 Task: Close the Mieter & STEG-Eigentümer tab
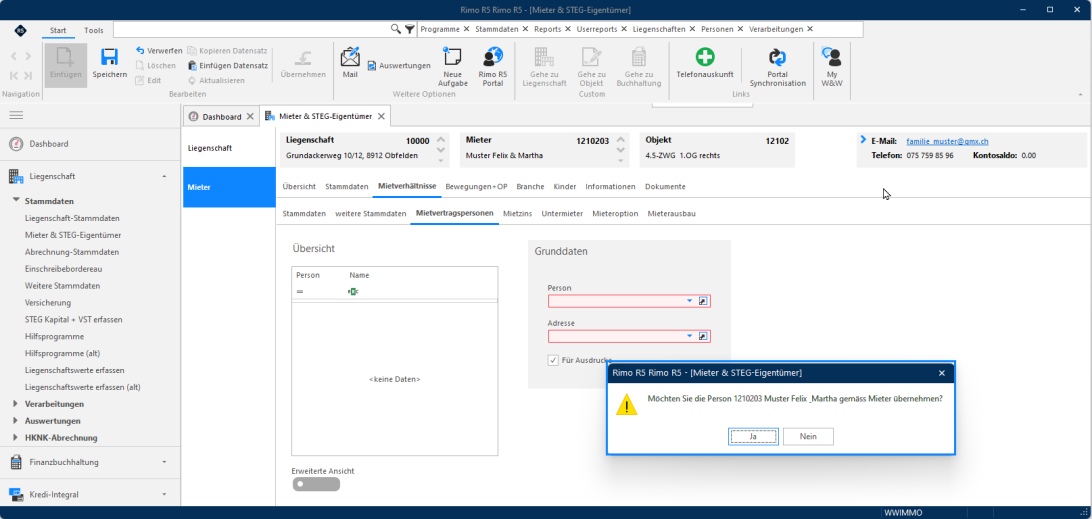pos(380,116)
